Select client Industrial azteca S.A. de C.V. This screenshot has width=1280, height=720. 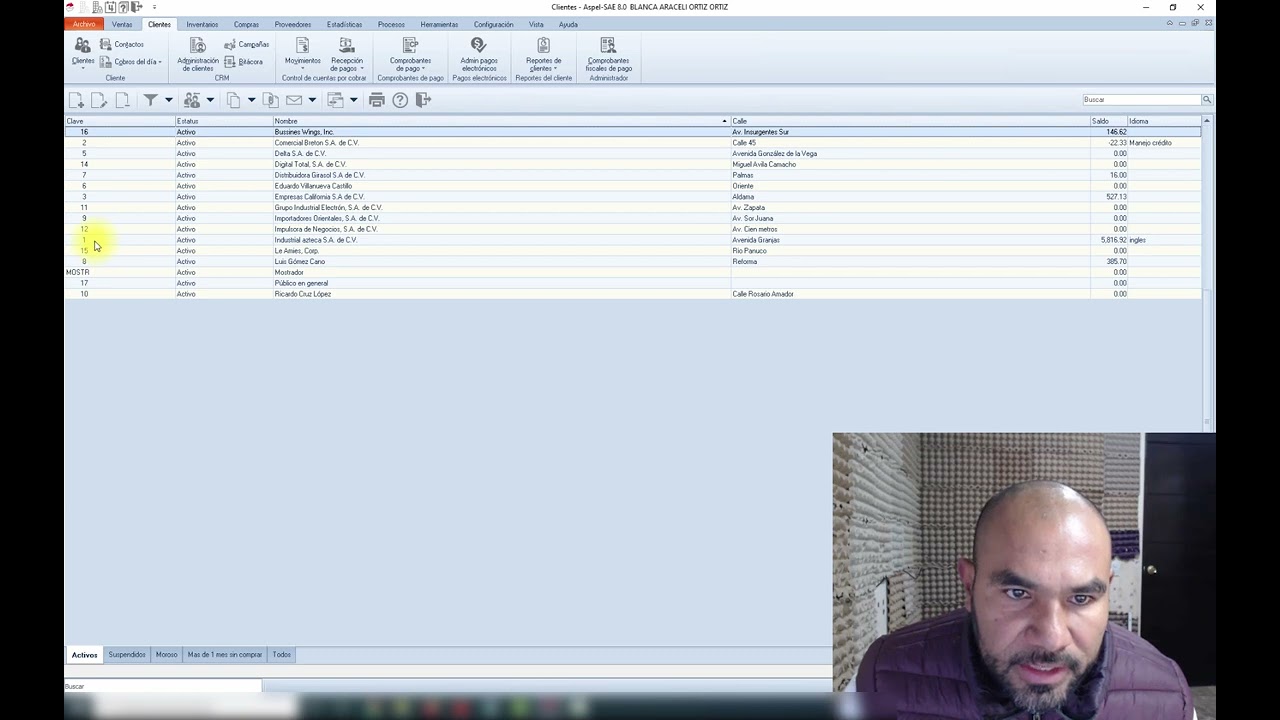(x=633, y=240)
